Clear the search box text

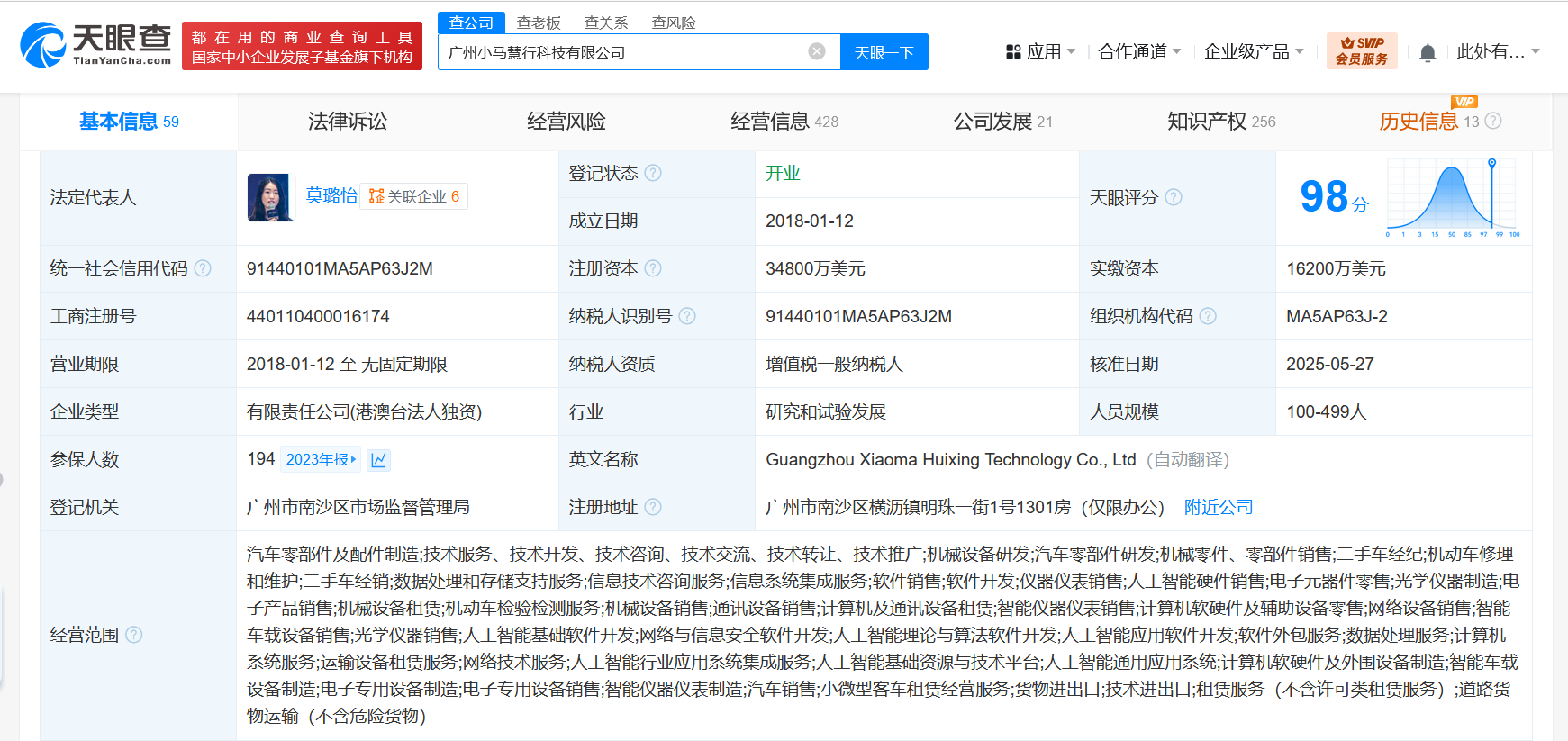pyautogui.click(x=817, y=51)
